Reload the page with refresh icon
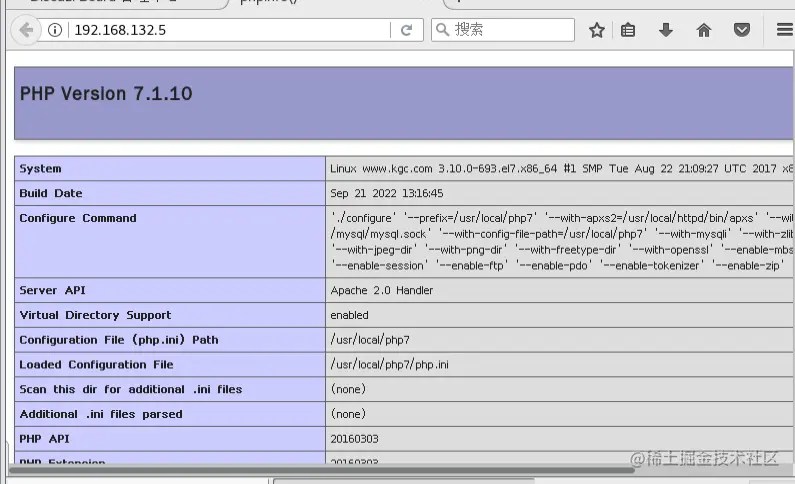Screen dimensions: 795x484 tap(406, 30)
